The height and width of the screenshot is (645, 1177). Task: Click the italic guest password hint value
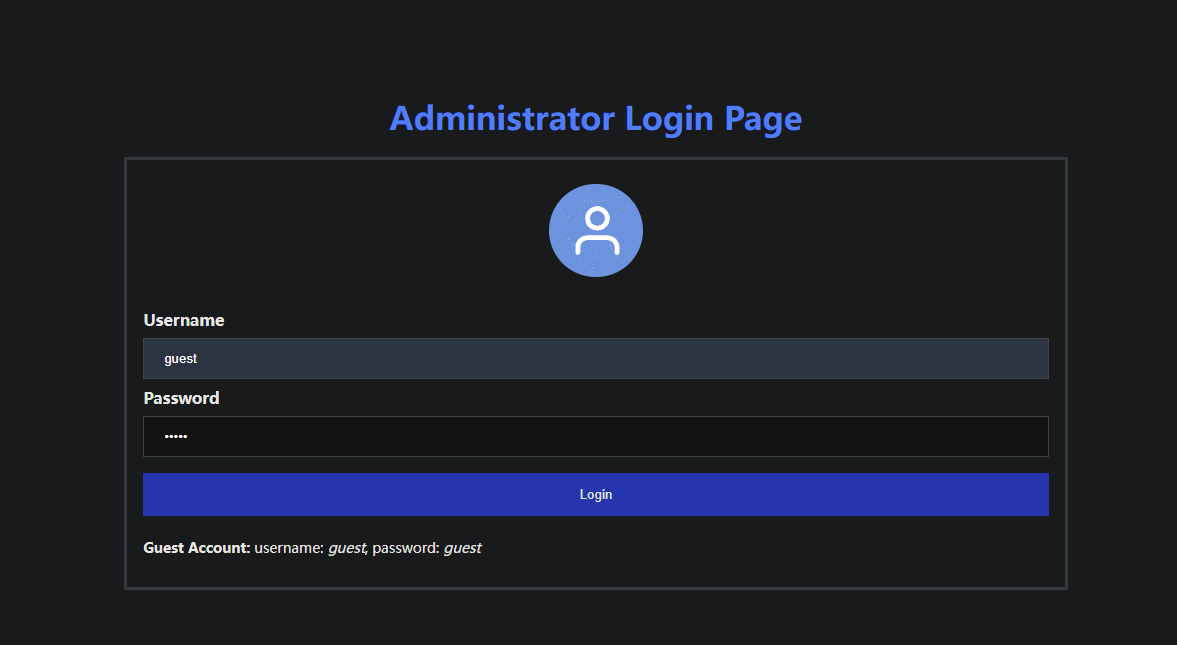pos(462,548)
